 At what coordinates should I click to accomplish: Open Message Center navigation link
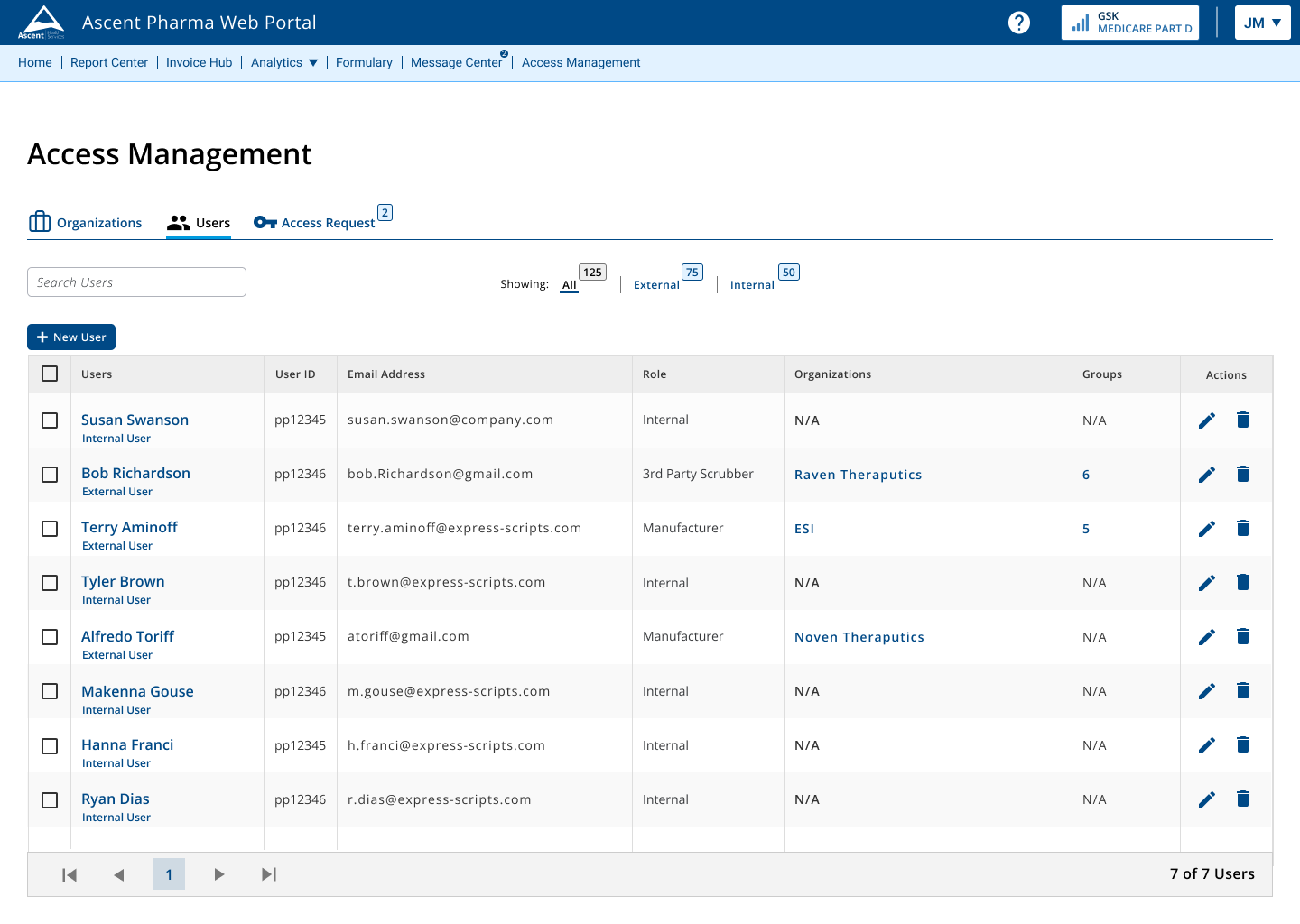pos(456,62)
